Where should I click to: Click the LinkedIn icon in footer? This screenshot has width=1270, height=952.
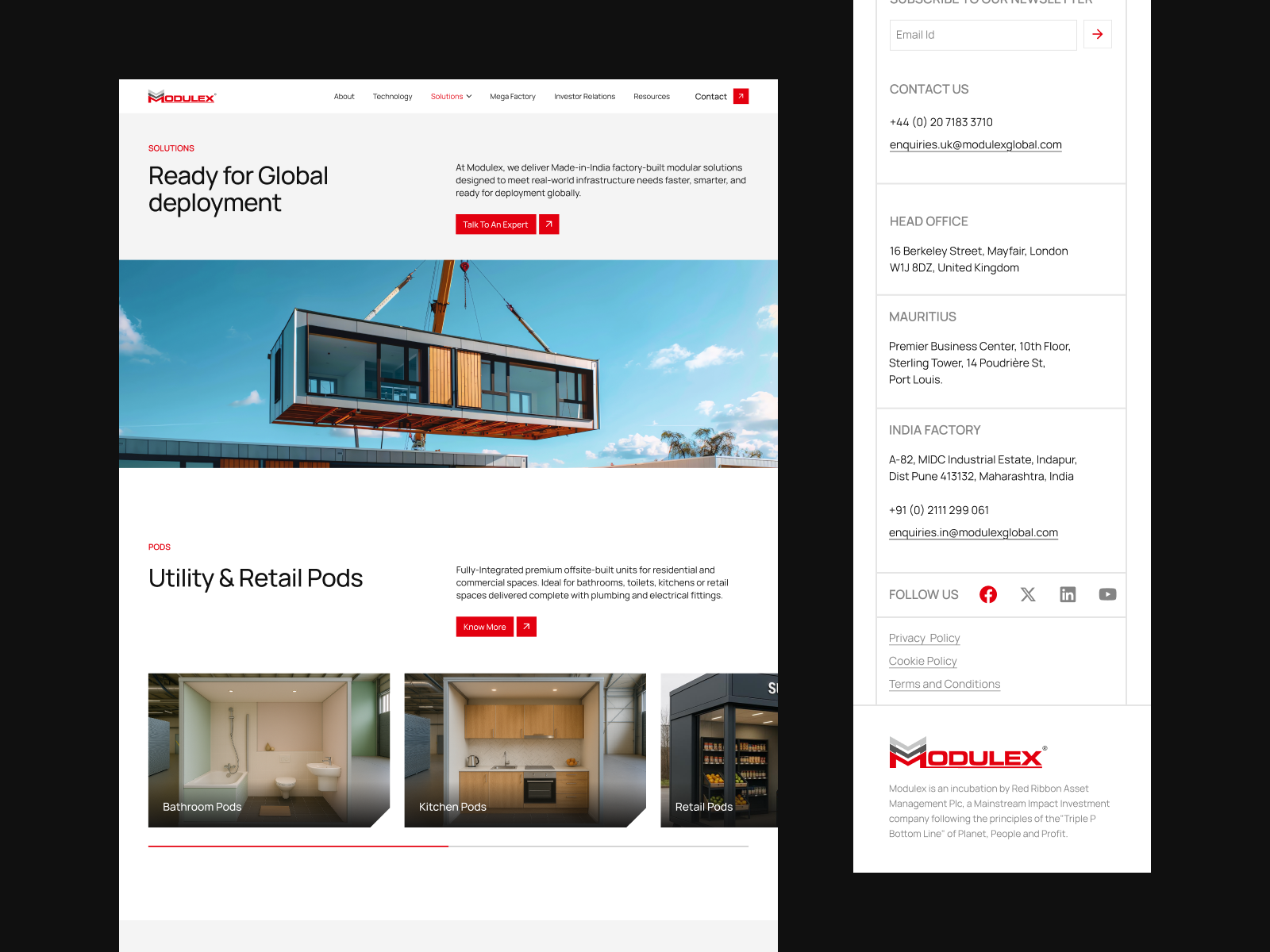tap(1068, 594)
